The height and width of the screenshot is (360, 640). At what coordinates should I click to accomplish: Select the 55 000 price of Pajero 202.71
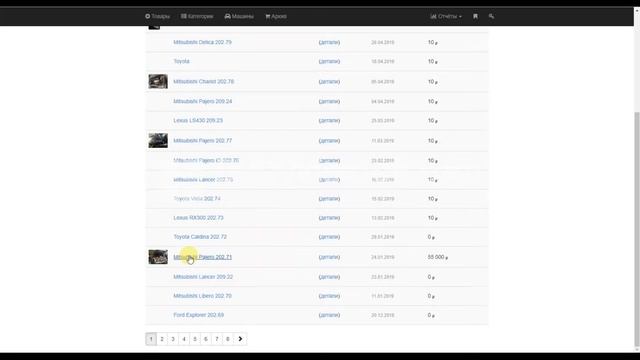coord(438,257)
